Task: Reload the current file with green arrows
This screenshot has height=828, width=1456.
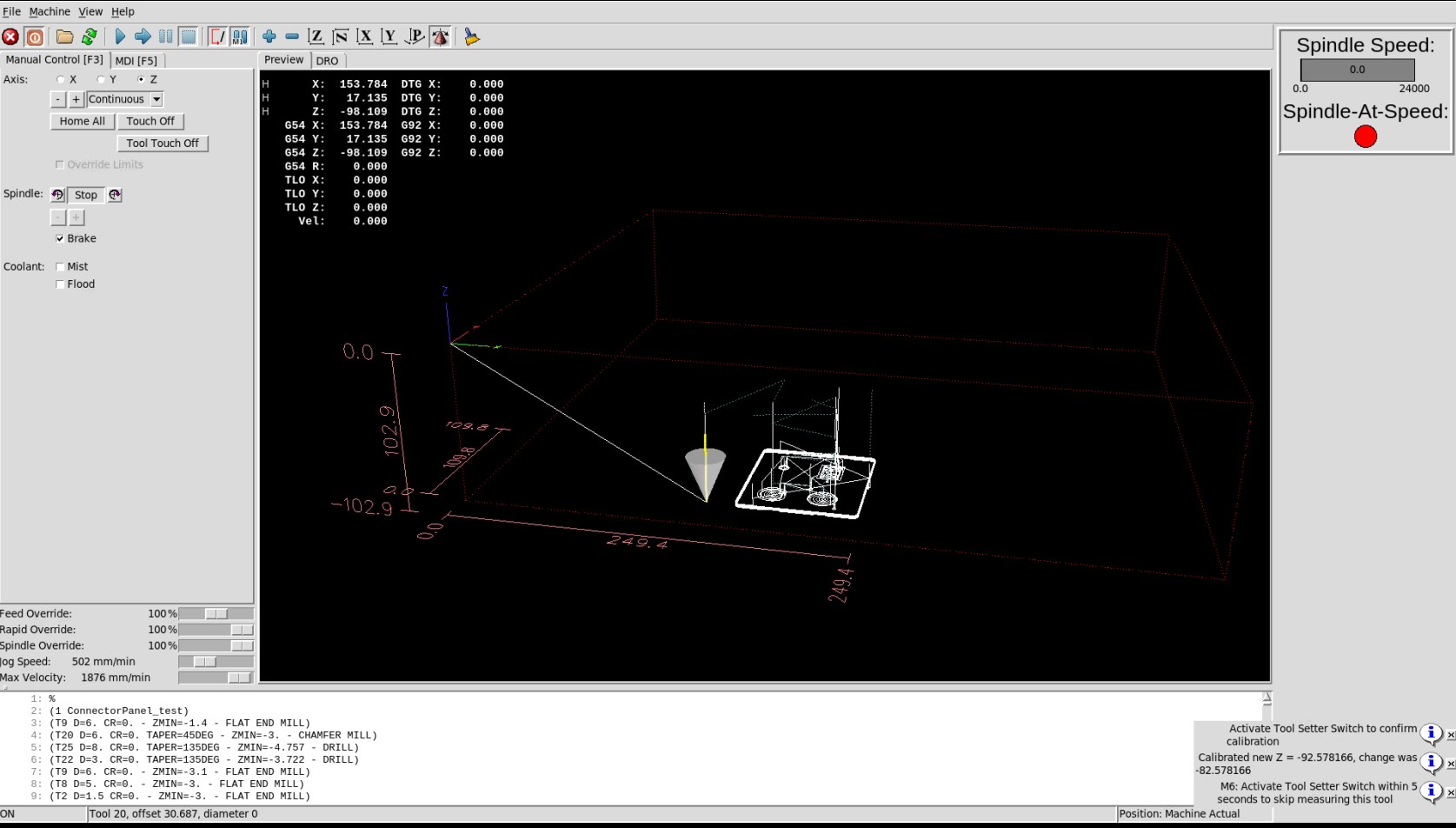Action: [90, 37]
